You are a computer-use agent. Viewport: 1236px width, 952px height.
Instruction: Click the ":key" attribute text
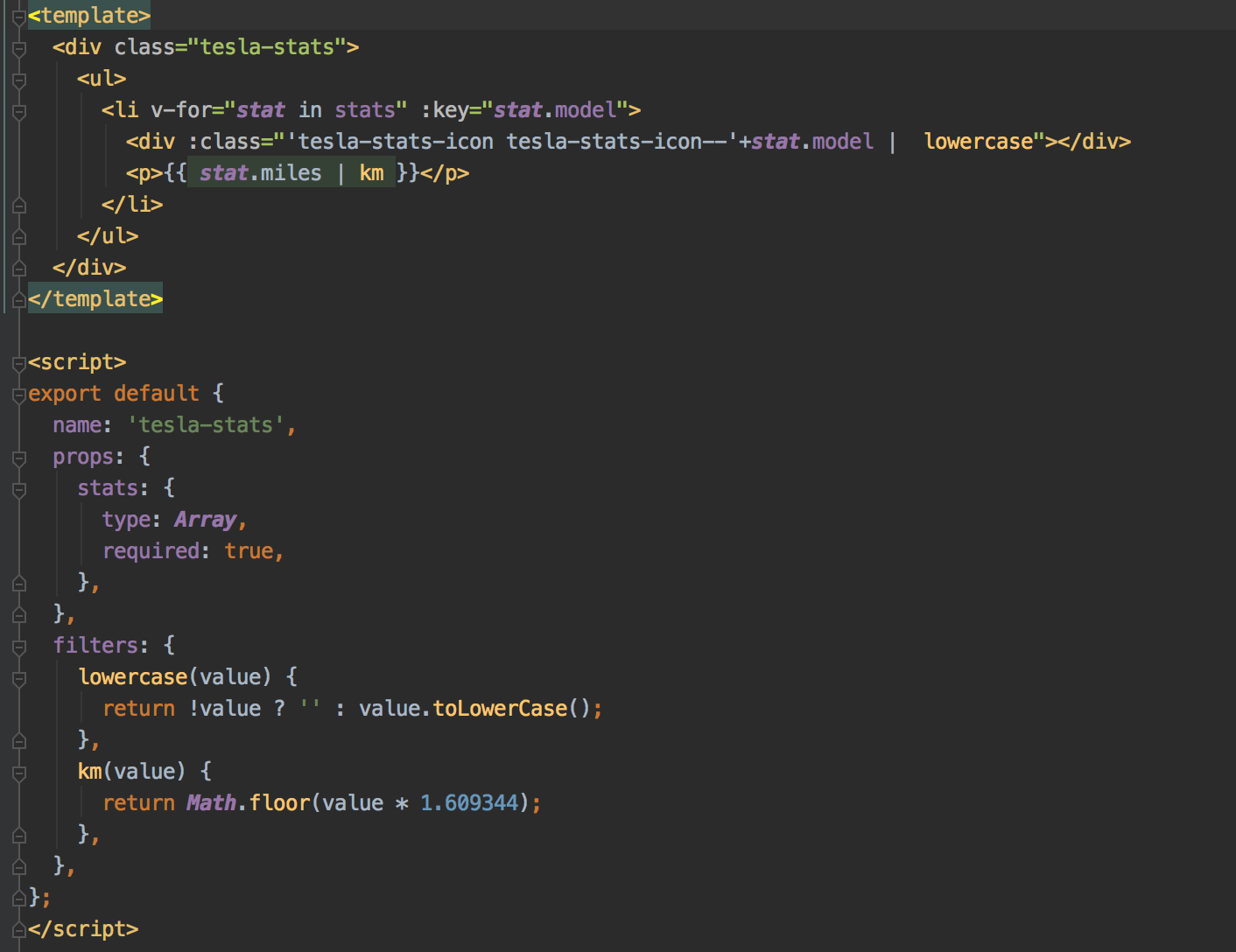[x=445, y=110]
